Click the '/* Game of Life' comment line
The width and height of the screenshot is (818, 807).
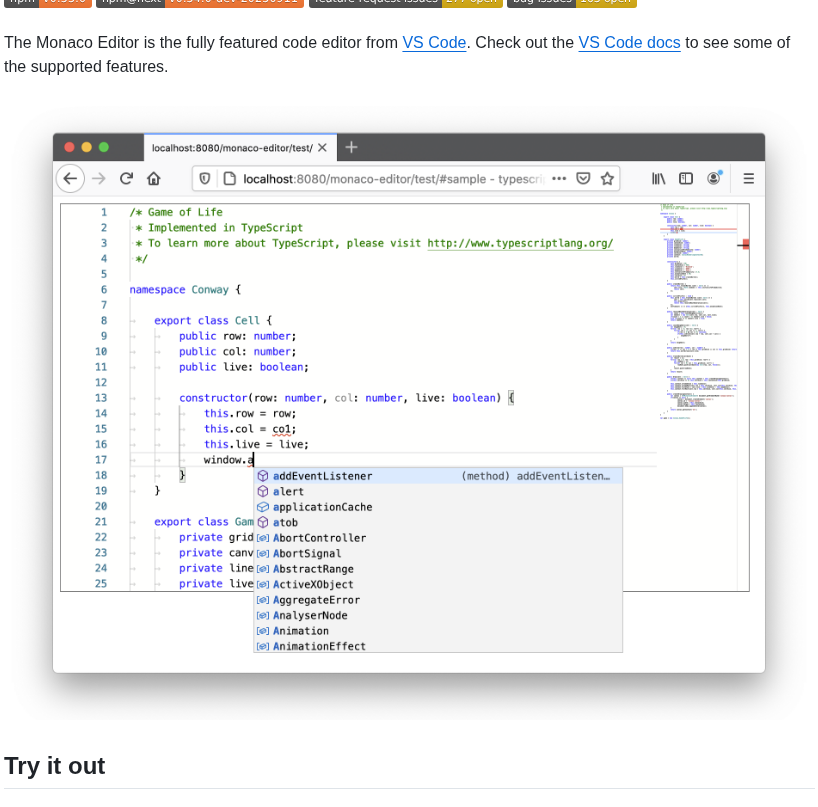point(176,212)
